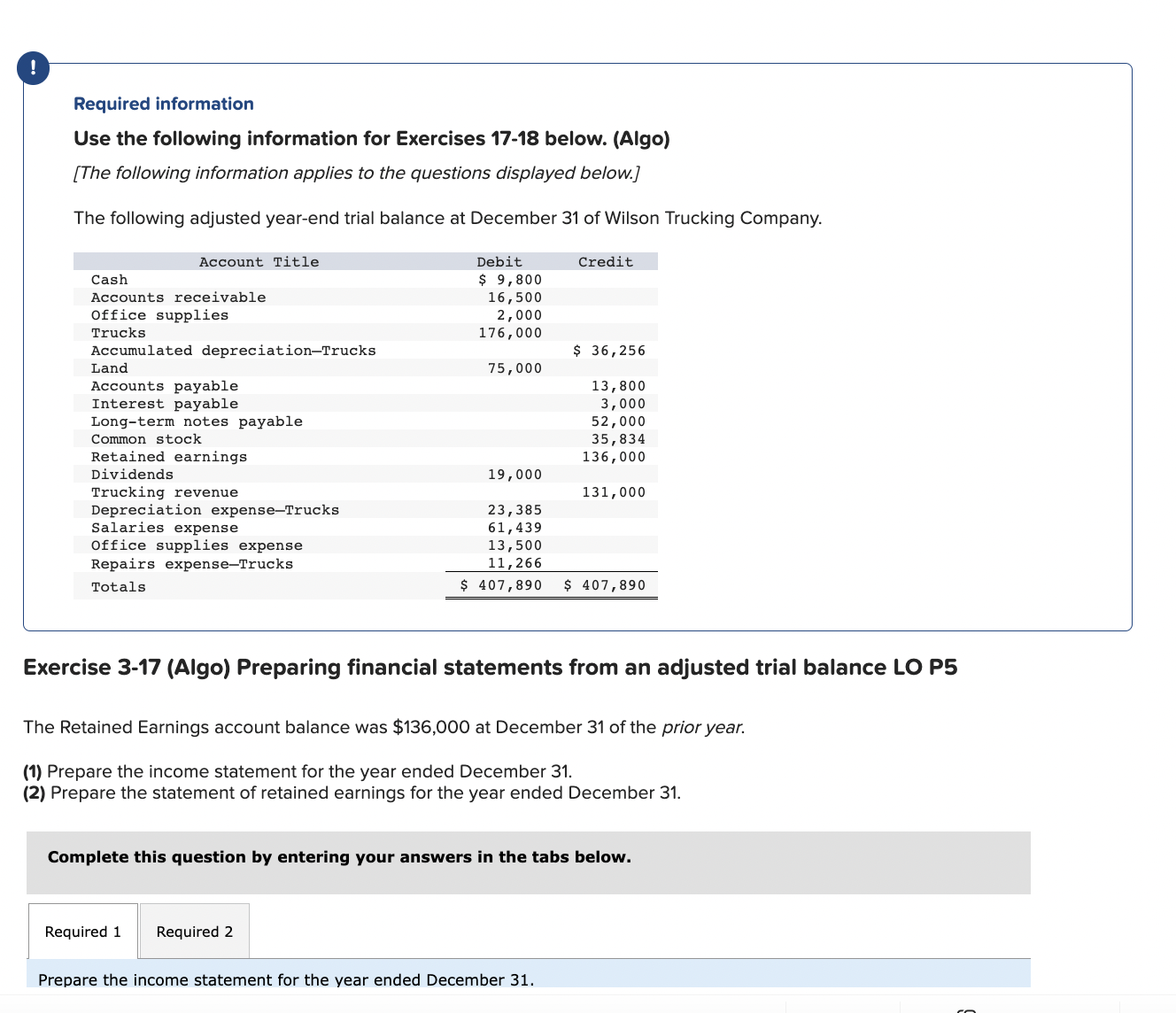Click 'Prepare the income statement' prompt bar
Image resolution: width=1176 pixels, height=1013 pixels.
point(529,974)
